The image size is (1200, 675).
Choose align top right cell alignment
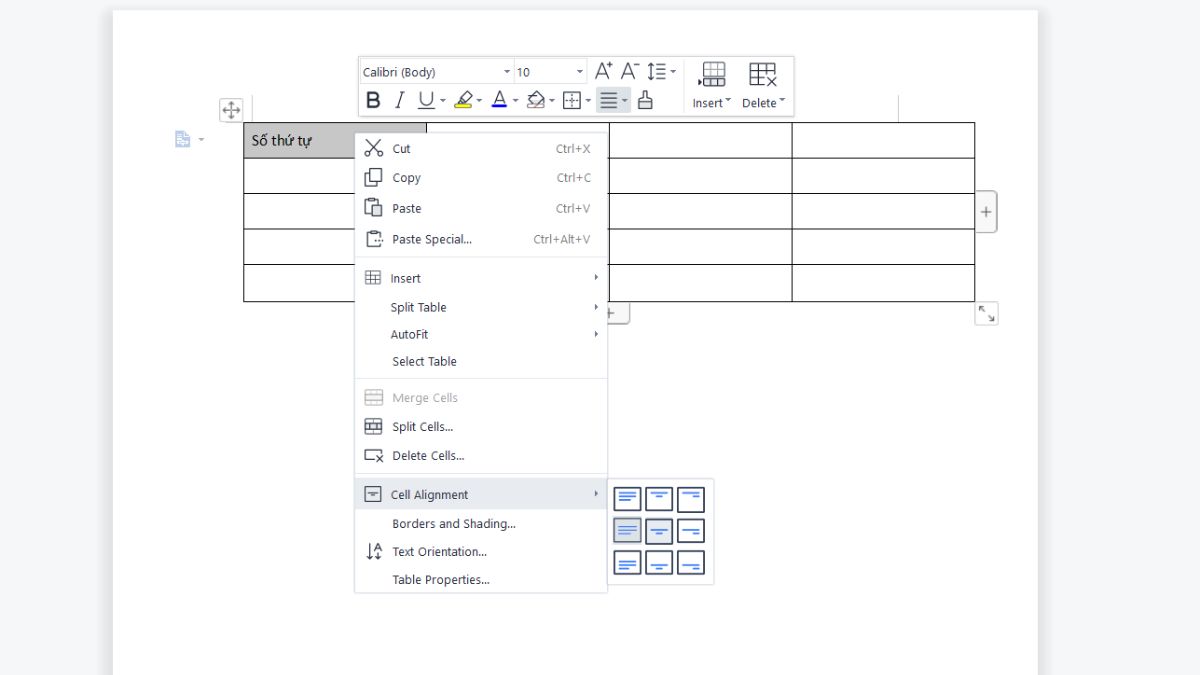coord(691,499)
